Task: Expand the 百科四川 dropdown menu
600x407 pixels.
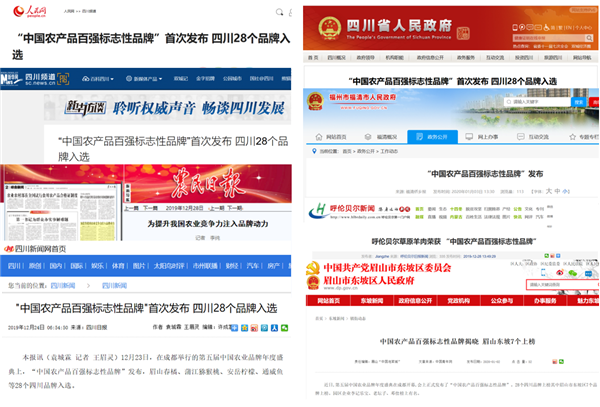Action: 100,76
